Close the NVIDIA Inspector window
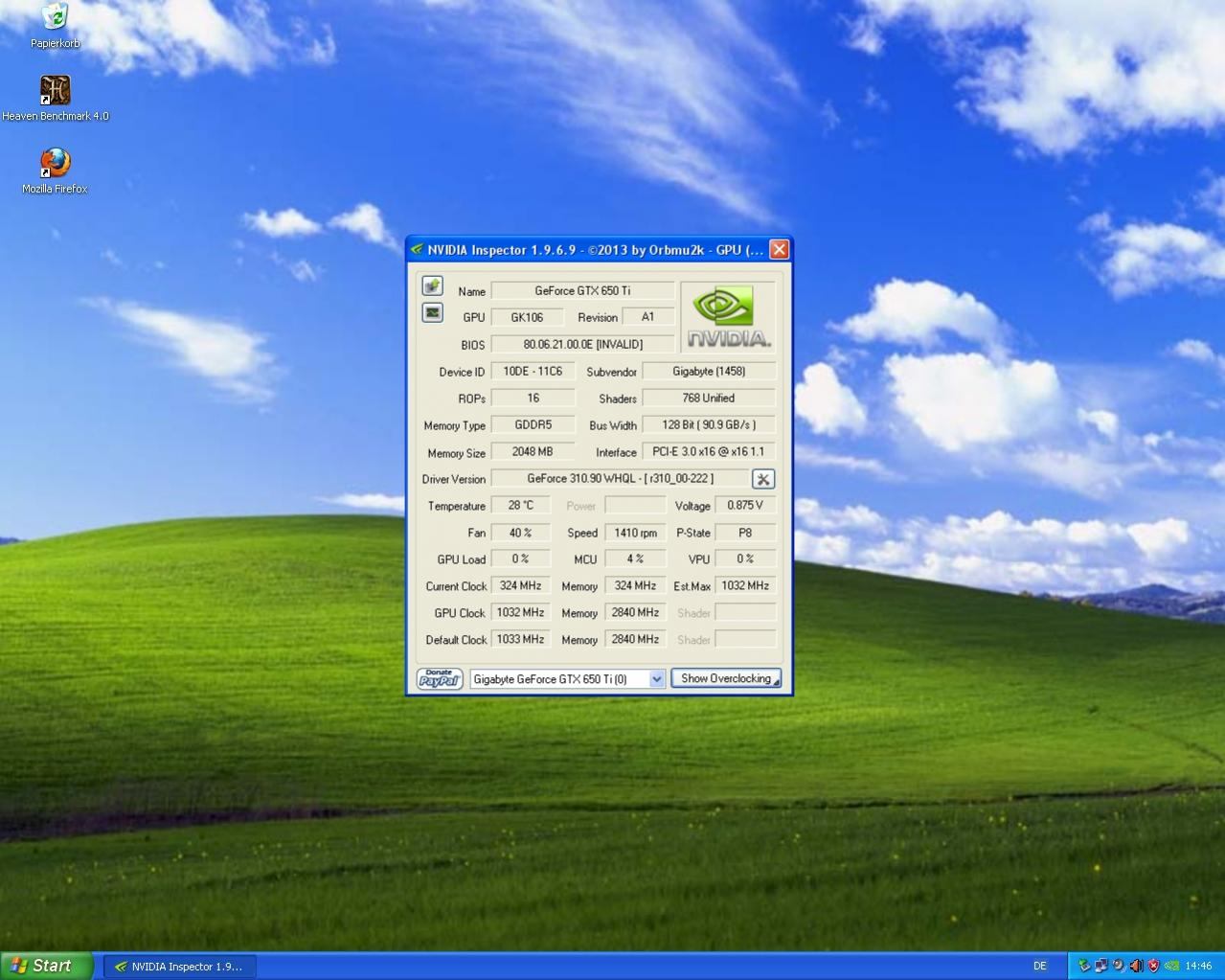 pyautogui.click(x=780, y=249)
